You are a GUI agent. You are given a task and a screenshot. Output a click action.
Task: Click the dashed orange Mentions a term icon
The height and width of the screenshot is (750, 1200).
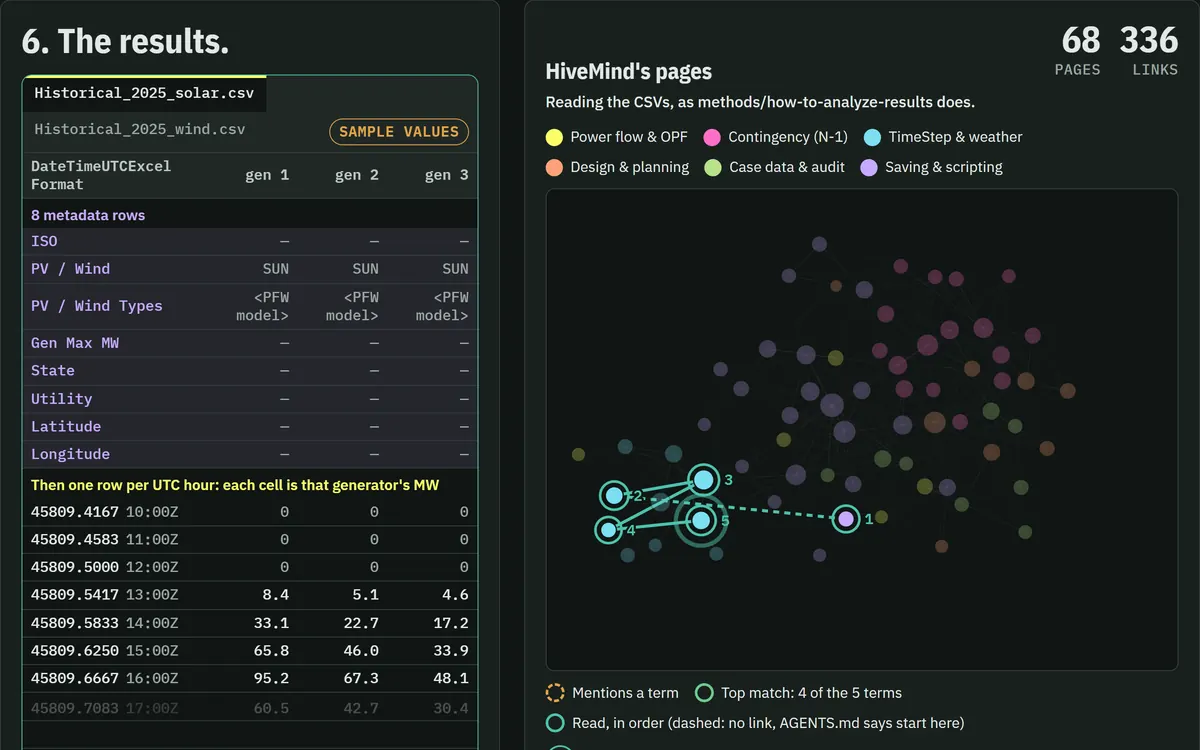coord(555,692)
